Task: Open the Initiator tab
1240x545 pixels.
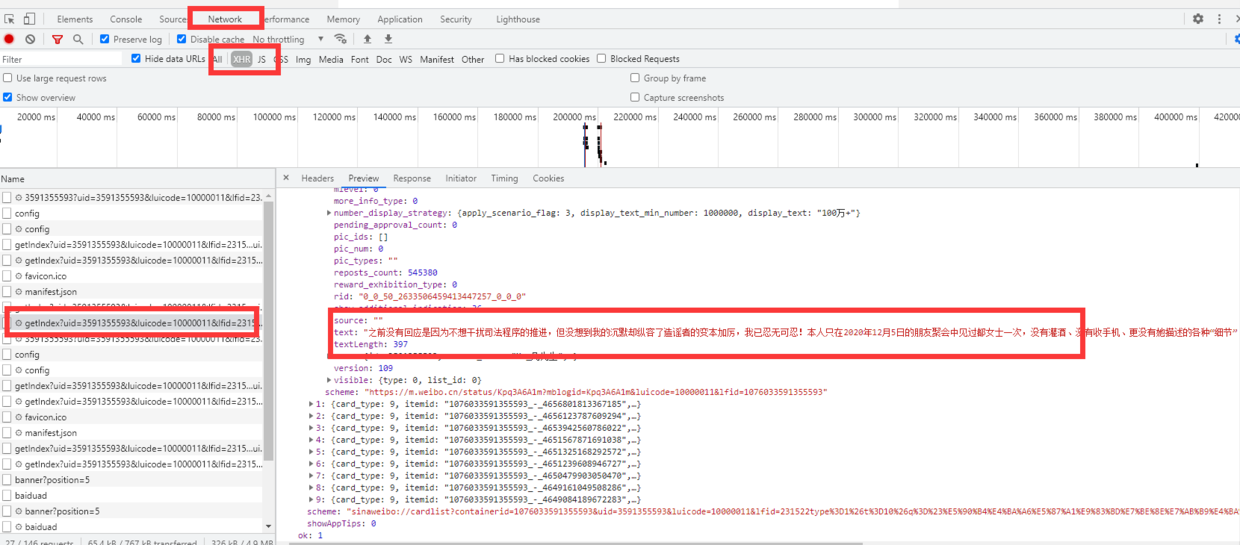Action: 461,178
